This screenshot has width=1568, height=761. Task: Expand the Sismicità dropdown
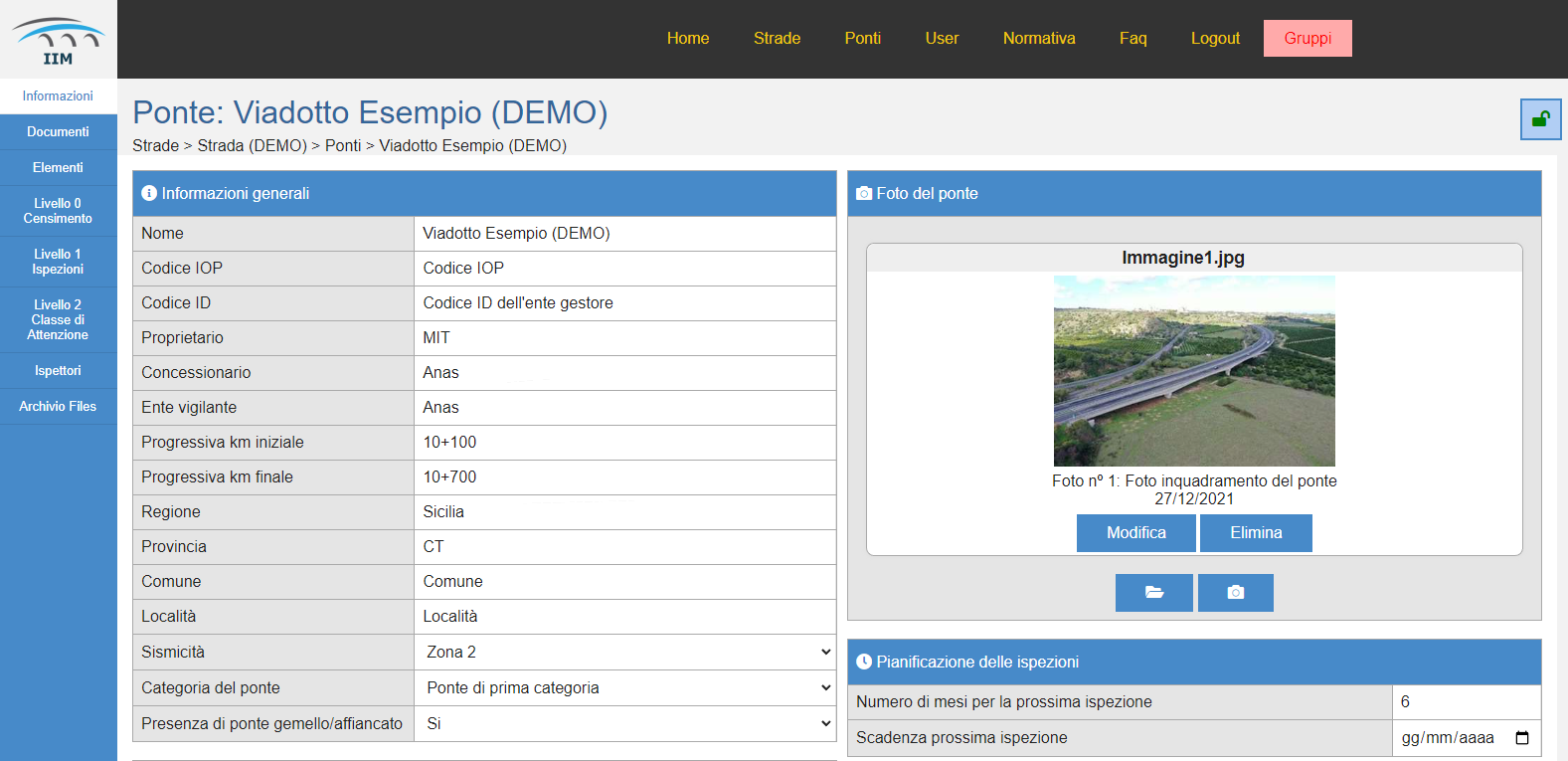tap(624, 653)
